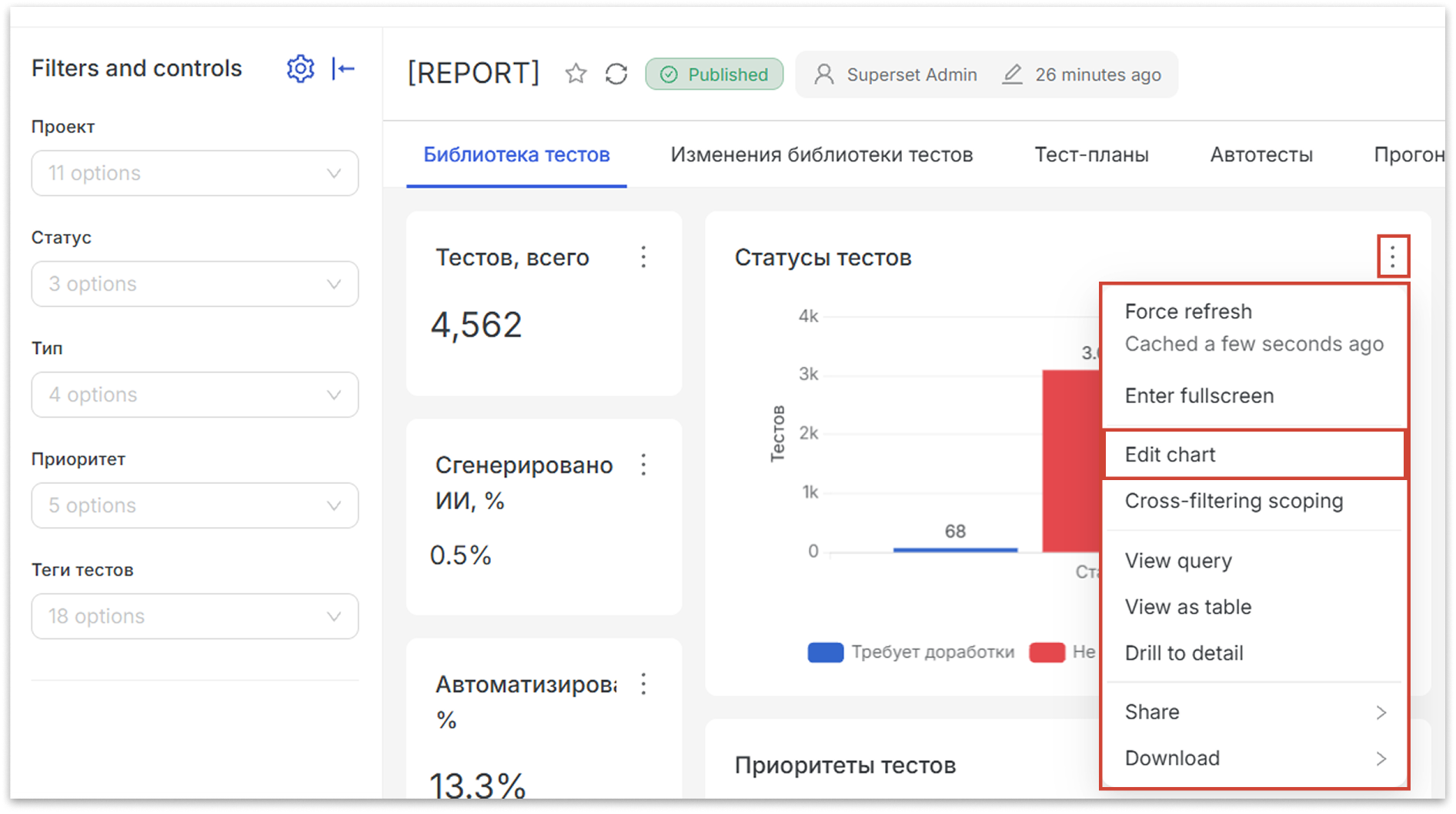
Task: Click the 4,562 total tests value
Action: (x=476, y=325)
